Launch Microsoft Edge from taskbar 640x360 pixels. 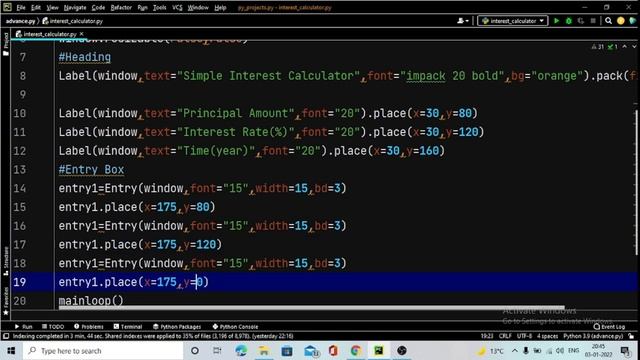point(241,351)
